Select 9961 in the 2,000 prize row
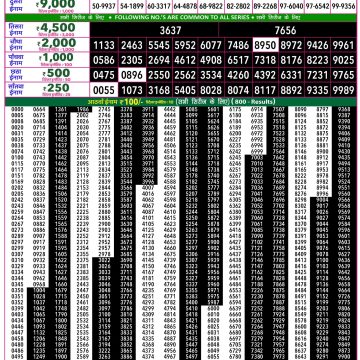This screenshot has height=360, width=360. click(x=343, y=45)
